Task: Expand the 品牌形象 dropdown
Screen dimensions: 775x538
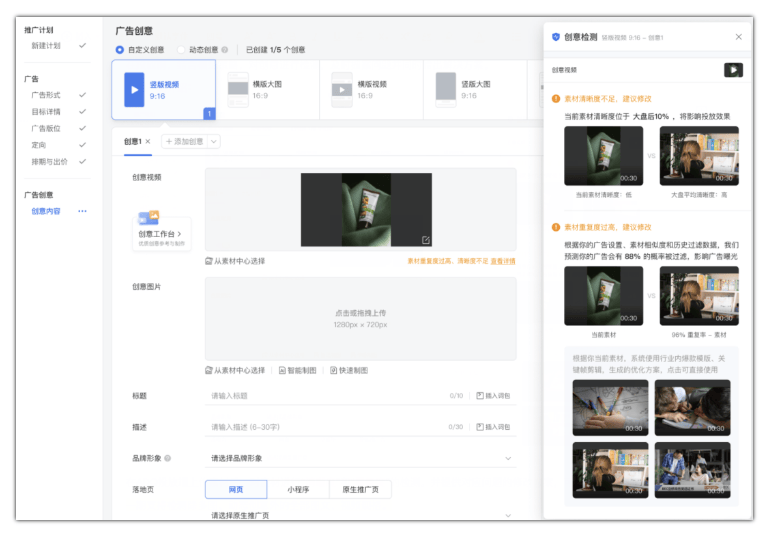Action: pos(508,458)
